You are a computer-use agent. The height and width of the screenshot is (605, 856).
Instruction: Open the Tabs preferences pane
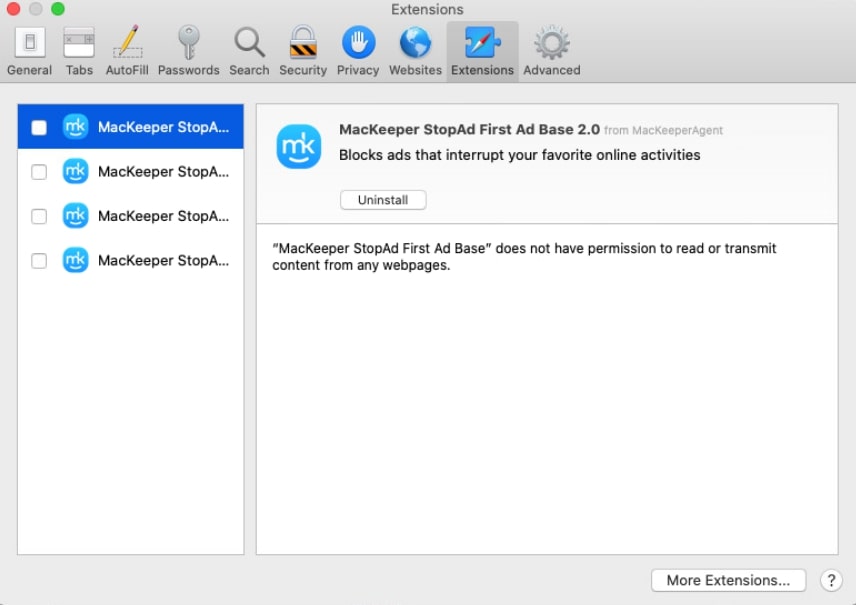coord(79,52)
